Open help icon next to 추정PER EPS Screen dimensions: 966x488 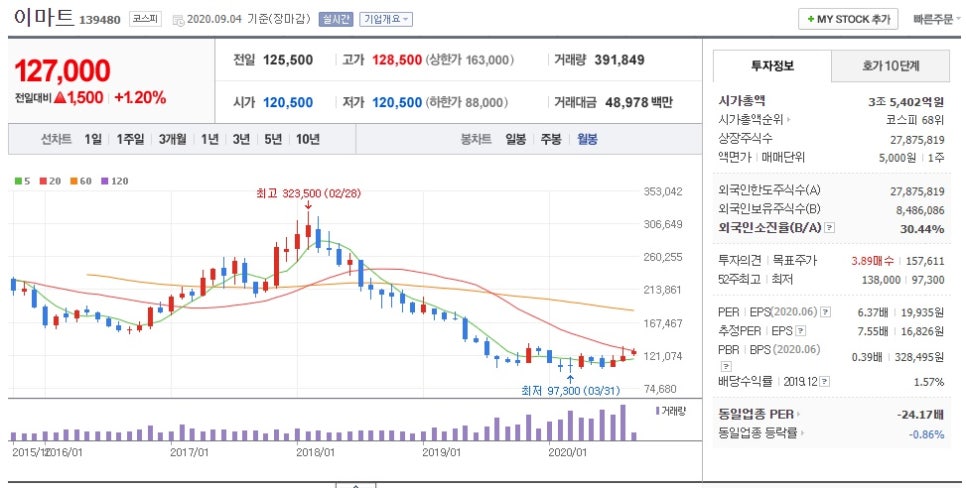[x=800, y=331]
